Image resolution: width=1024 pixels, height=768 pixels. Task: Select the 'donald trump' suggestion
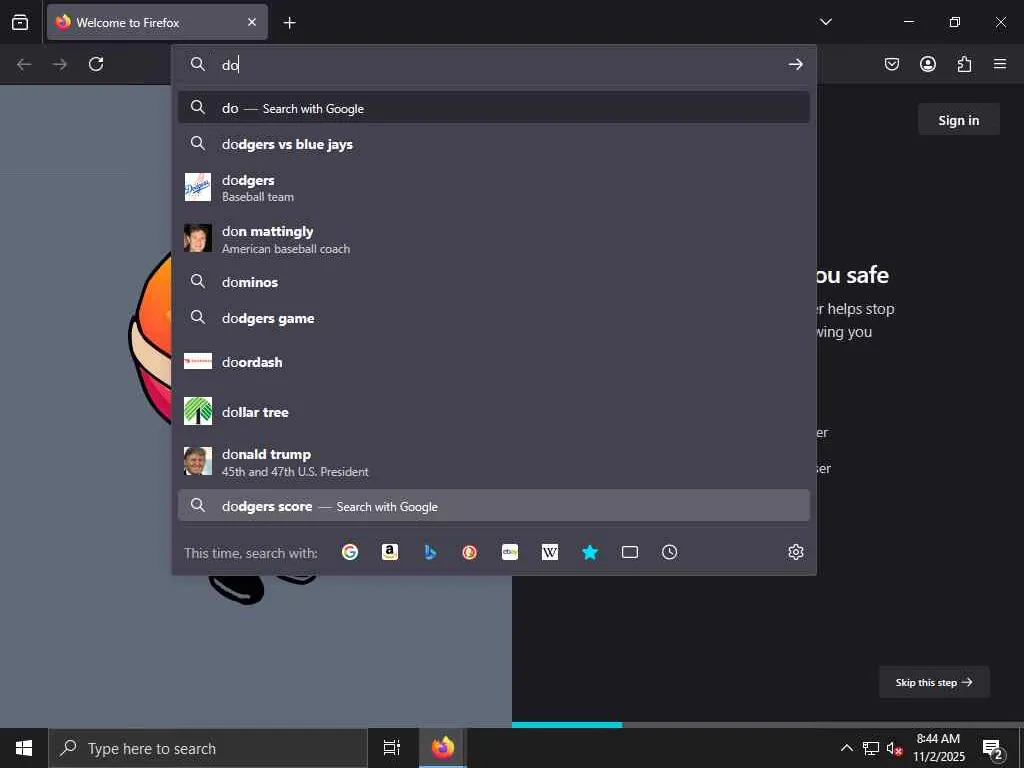point(494,462)
